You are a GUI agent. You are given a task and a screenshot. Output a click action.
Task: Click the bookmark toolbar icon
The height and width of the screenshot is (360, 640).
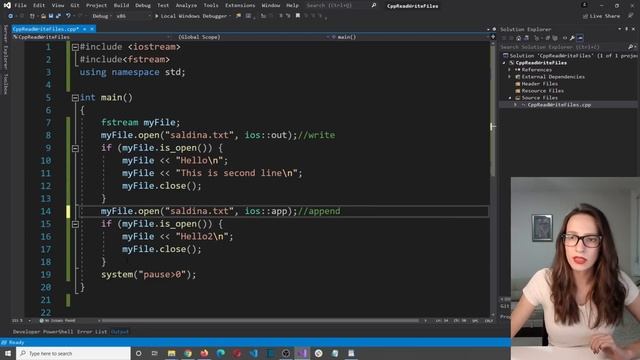298,16
